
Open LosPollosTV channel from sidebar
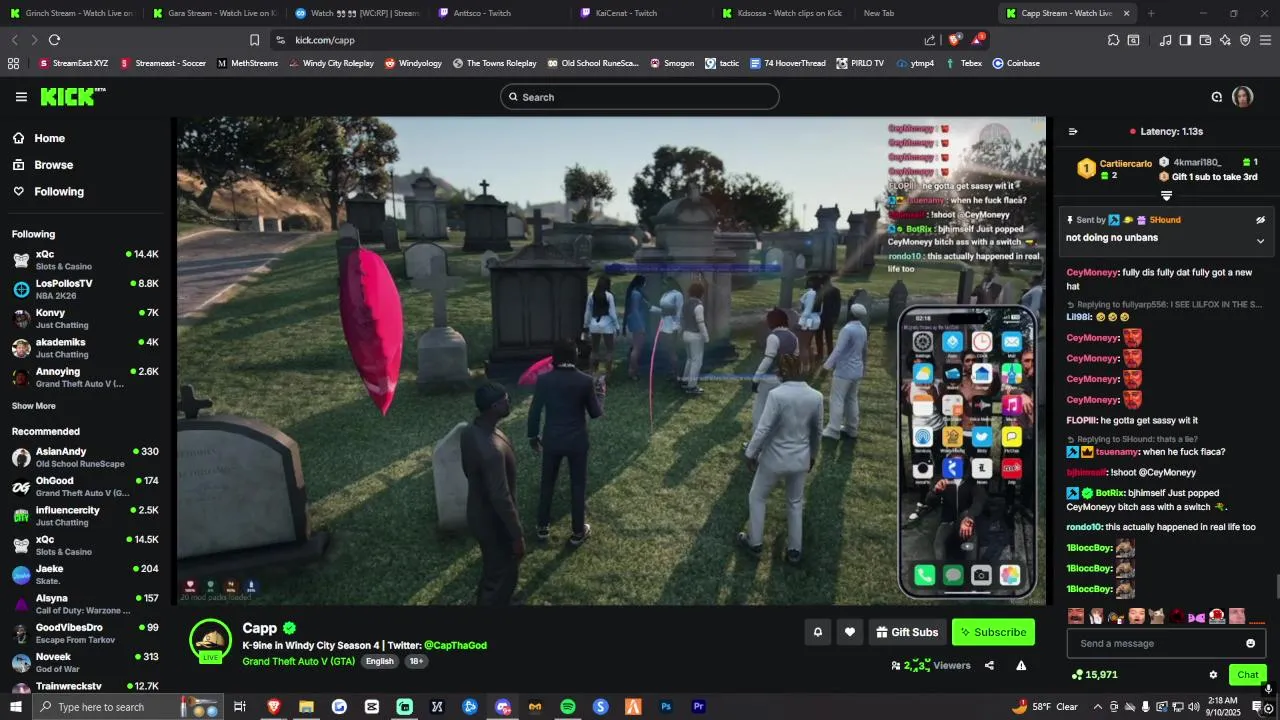click(85, 290)
